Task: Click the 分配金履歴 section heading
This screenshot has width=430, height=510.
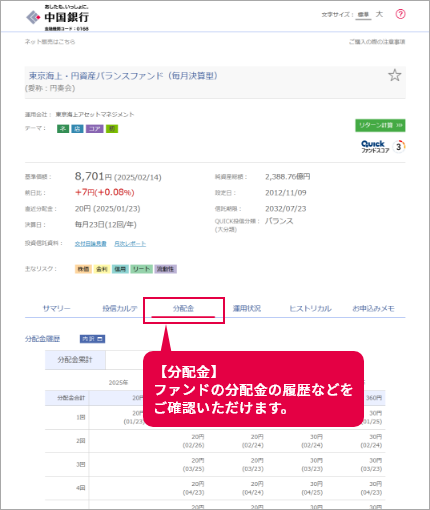Action: click(42, 339)
